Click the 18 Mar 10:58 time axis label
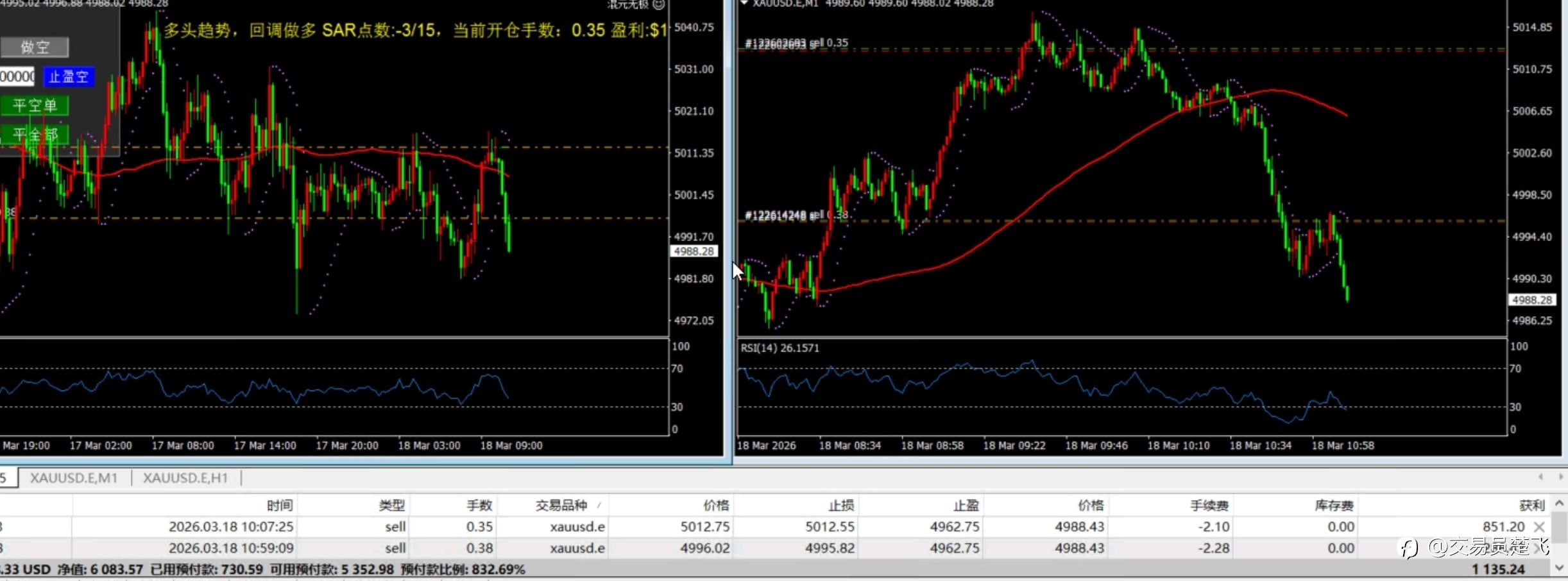The height and width of the screenshot is (581, 1568). click(x=1343, y=445)
